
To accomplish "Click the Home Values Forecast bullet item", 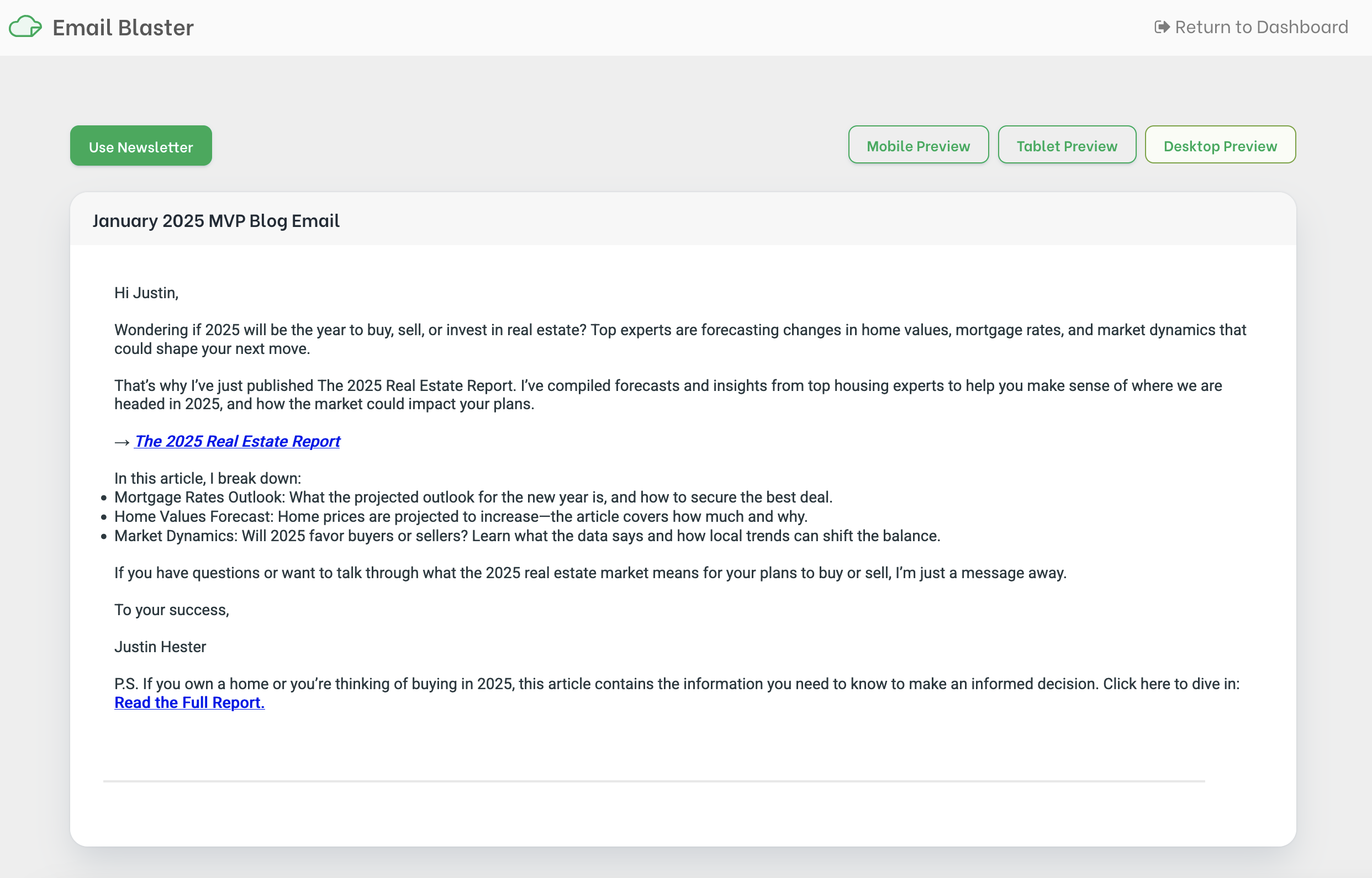I will click(461, 516).
